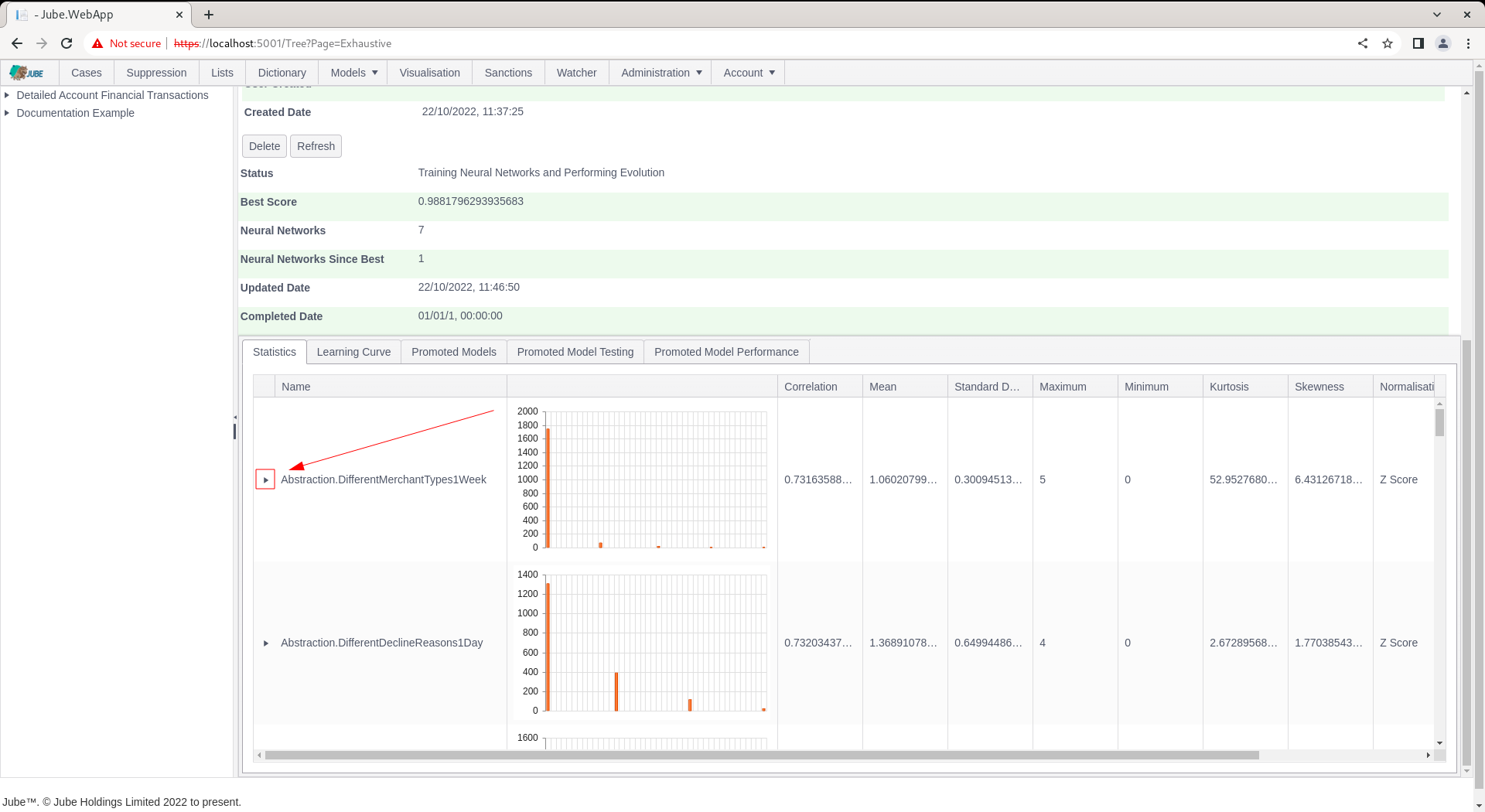Click the statistics grid horizontal scrollbar
1485x812 pixels.
point(762,756)
